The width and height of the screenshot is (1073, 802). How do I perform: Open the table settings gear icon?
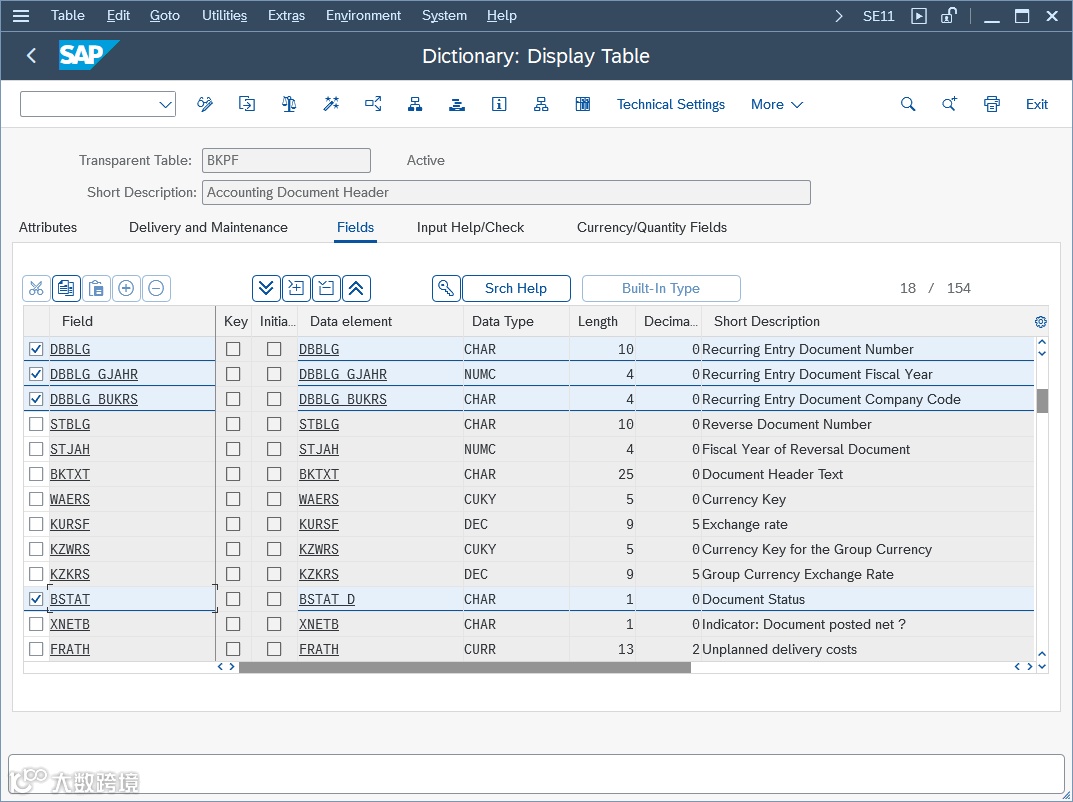[1040, 322]
